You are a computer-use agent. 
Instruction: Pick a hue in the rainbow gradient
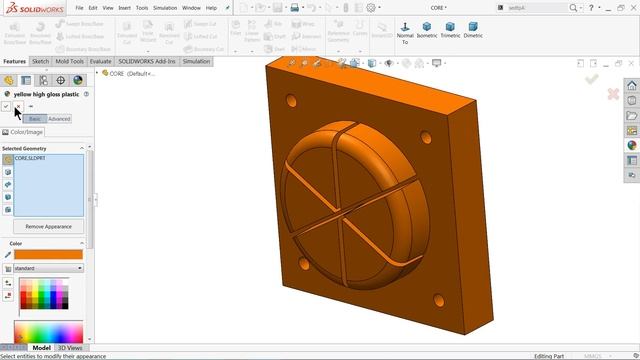(48, 331)
